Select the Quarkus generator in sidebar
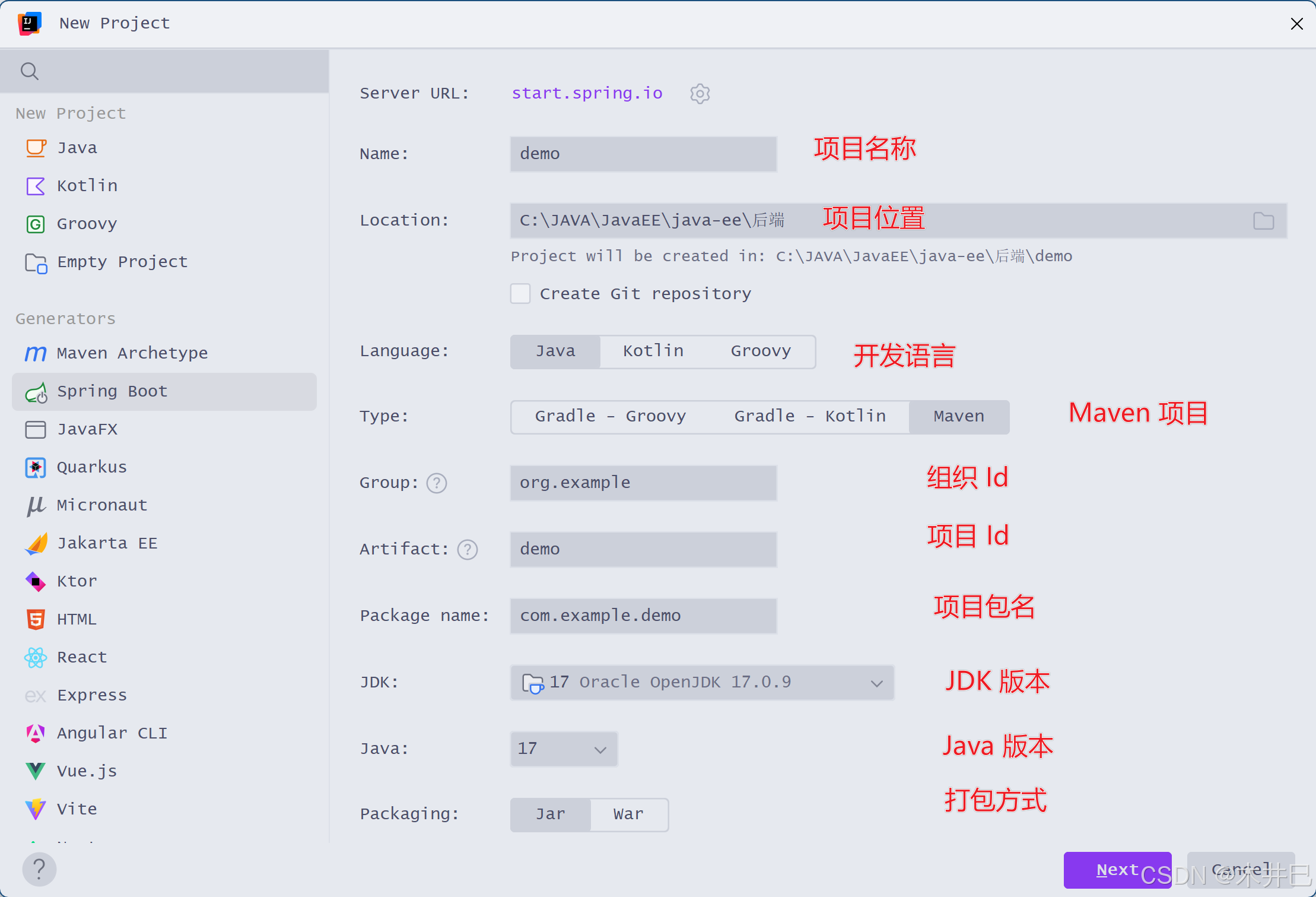1316x897 pixels. click(x=91, y=467)
